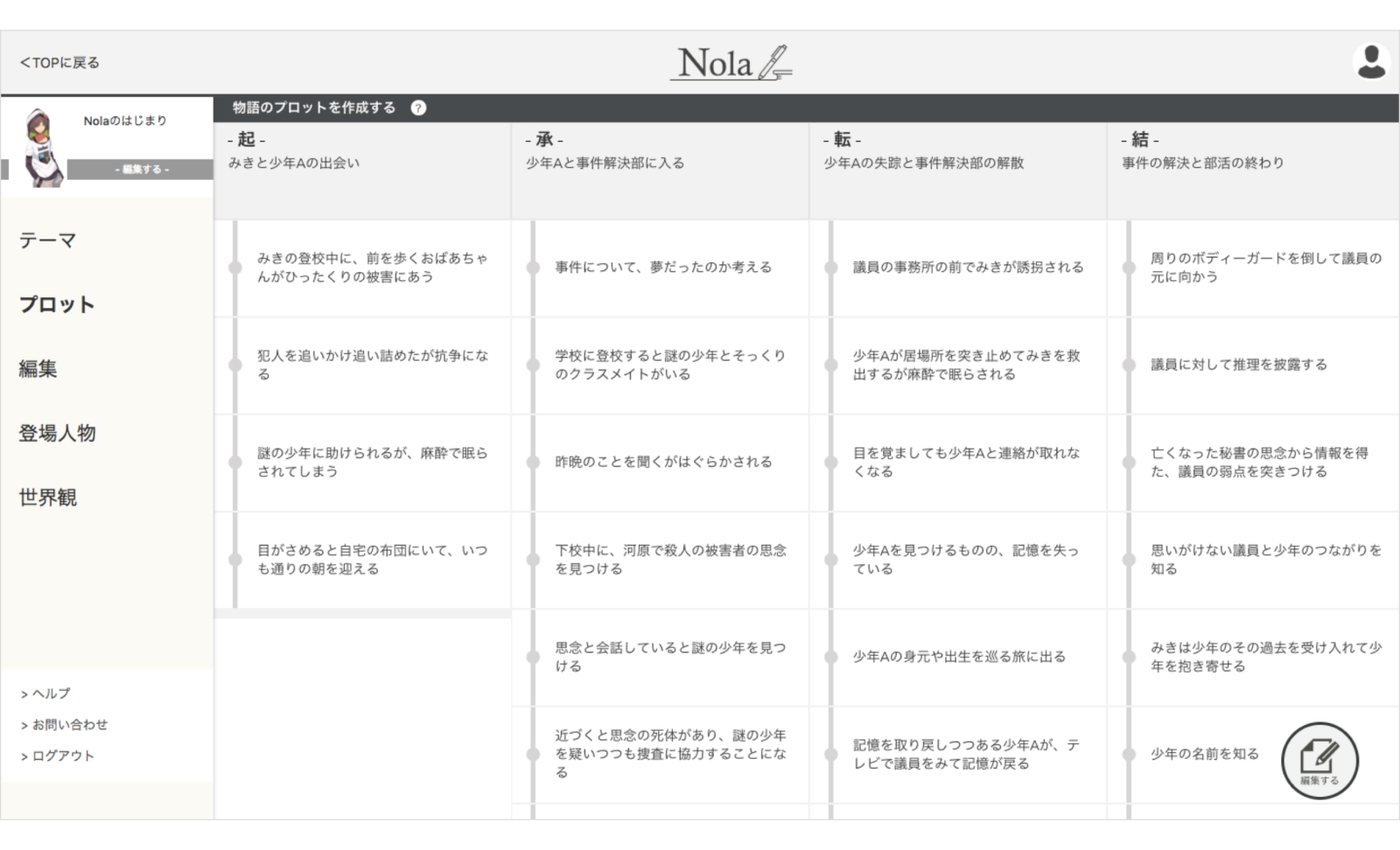The width and height of the screenshot is (1400, 850).
Task: Select the card 事件について、夢だったのか考える
Action: [x=661, y=268]
